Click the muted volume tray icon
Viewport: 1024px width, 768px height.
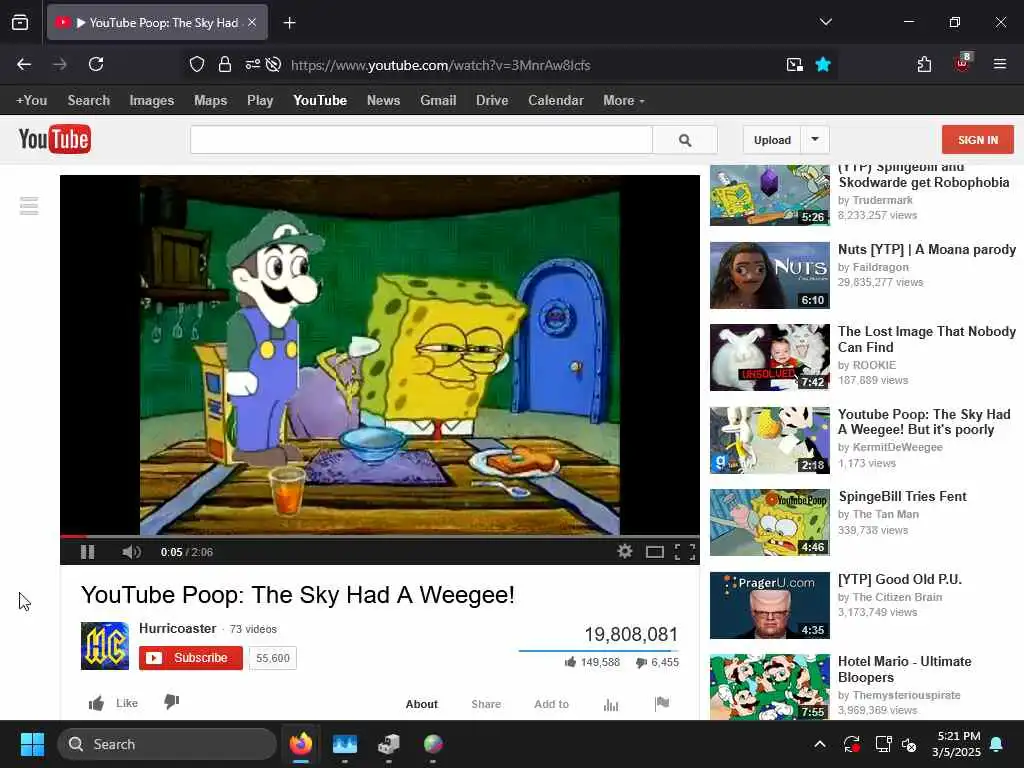click(x=909, y=744)
